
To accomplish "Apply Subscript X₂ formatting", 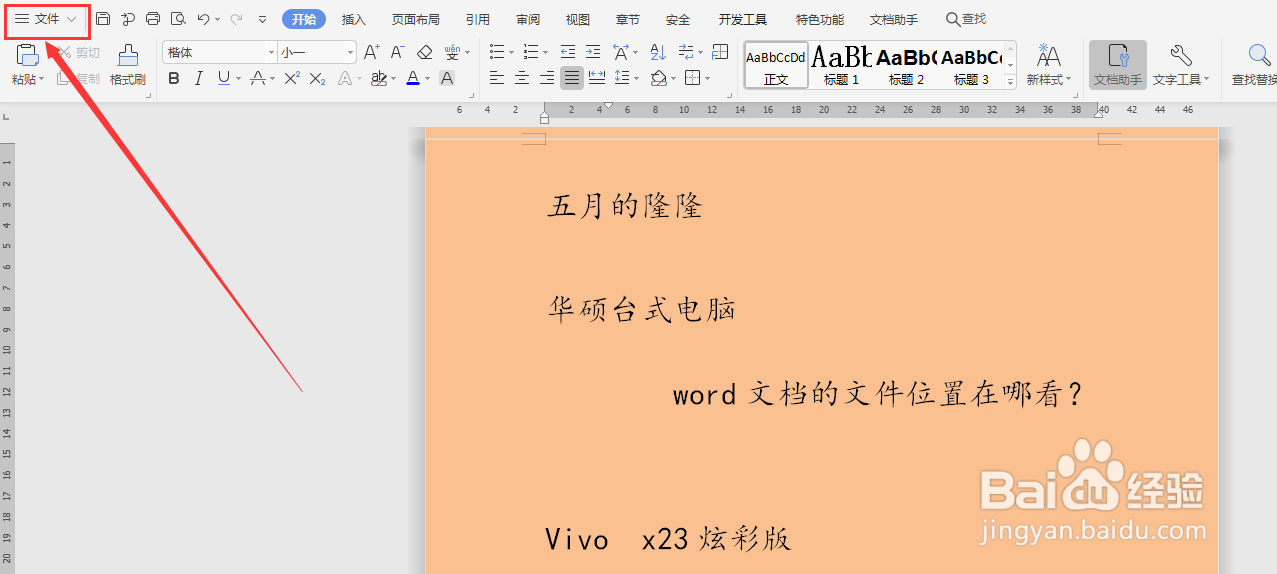I will [317, 78].
